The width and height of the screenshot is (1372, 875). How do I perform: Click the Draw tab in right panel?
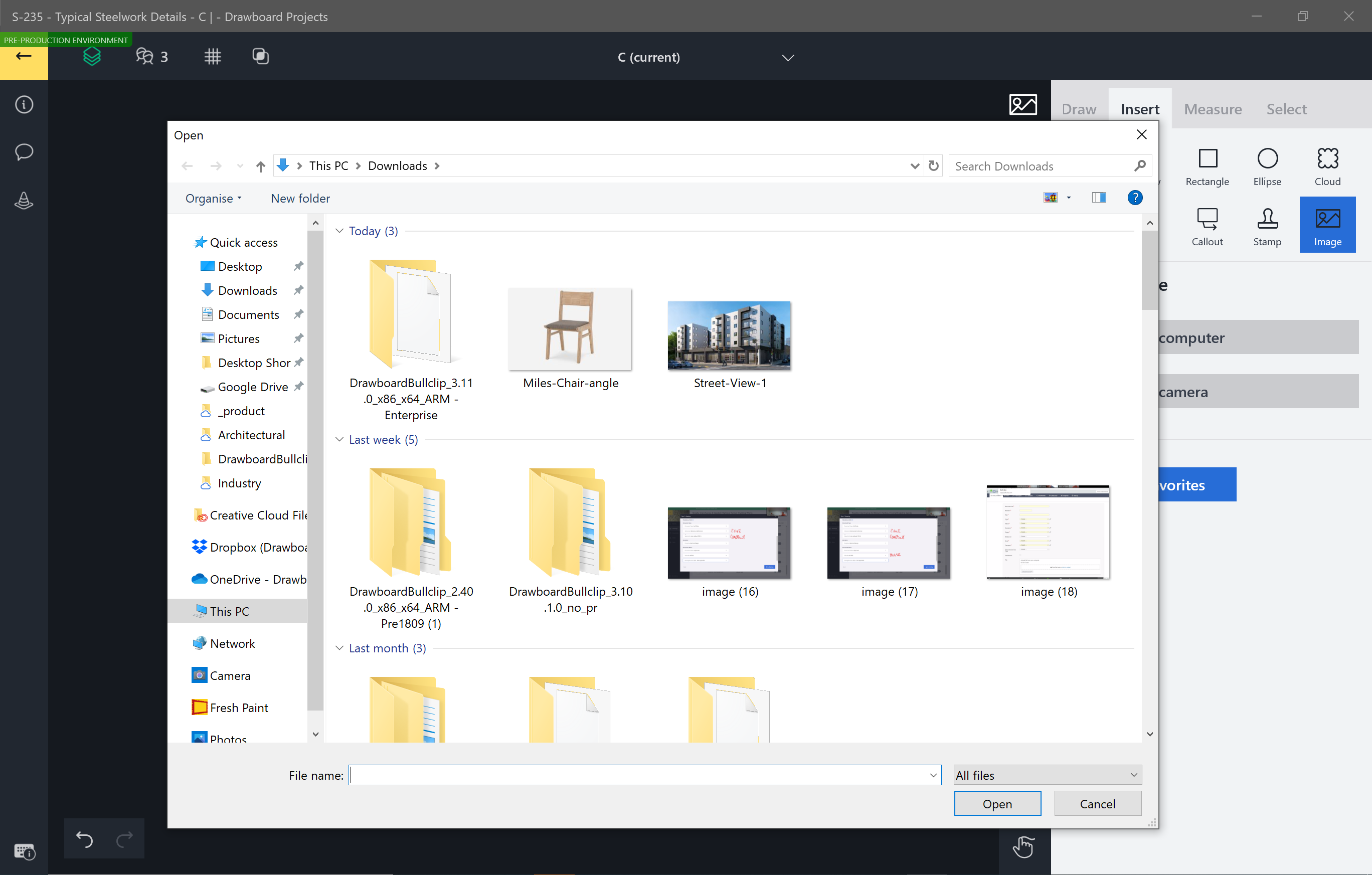[x=1080, y=107]
